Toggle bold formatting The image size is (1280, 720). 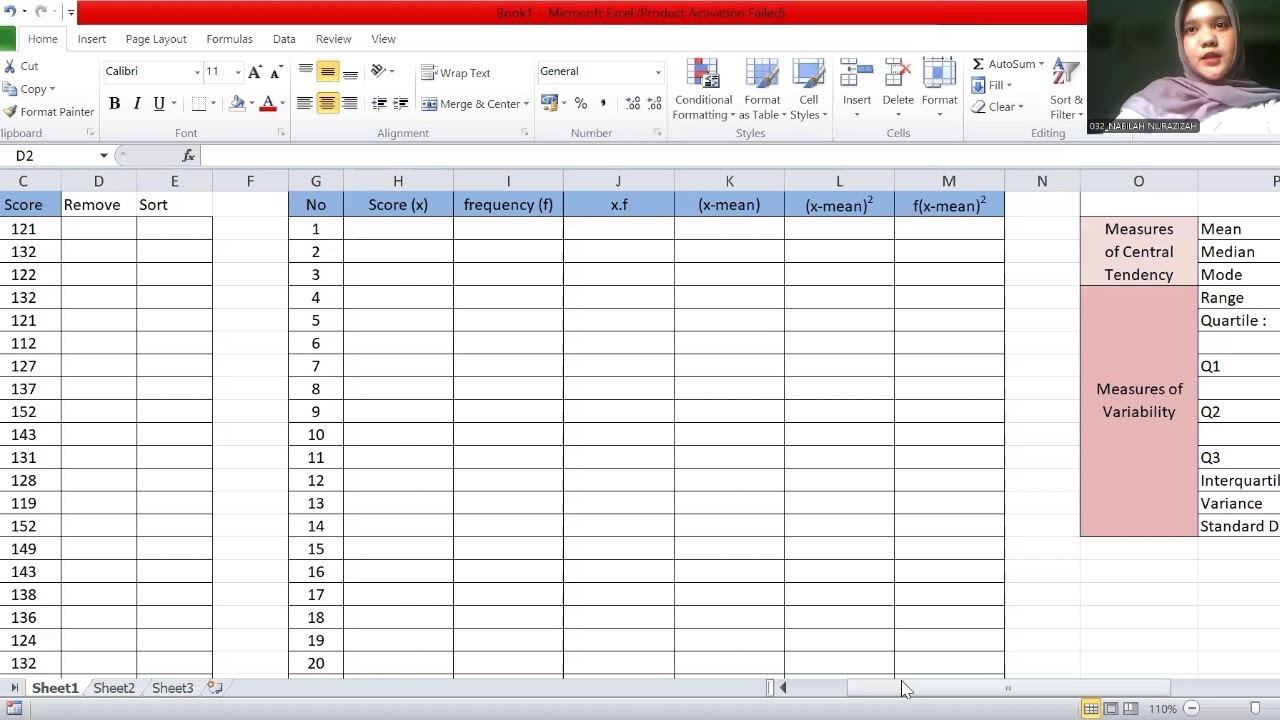[x=115, y=103]
